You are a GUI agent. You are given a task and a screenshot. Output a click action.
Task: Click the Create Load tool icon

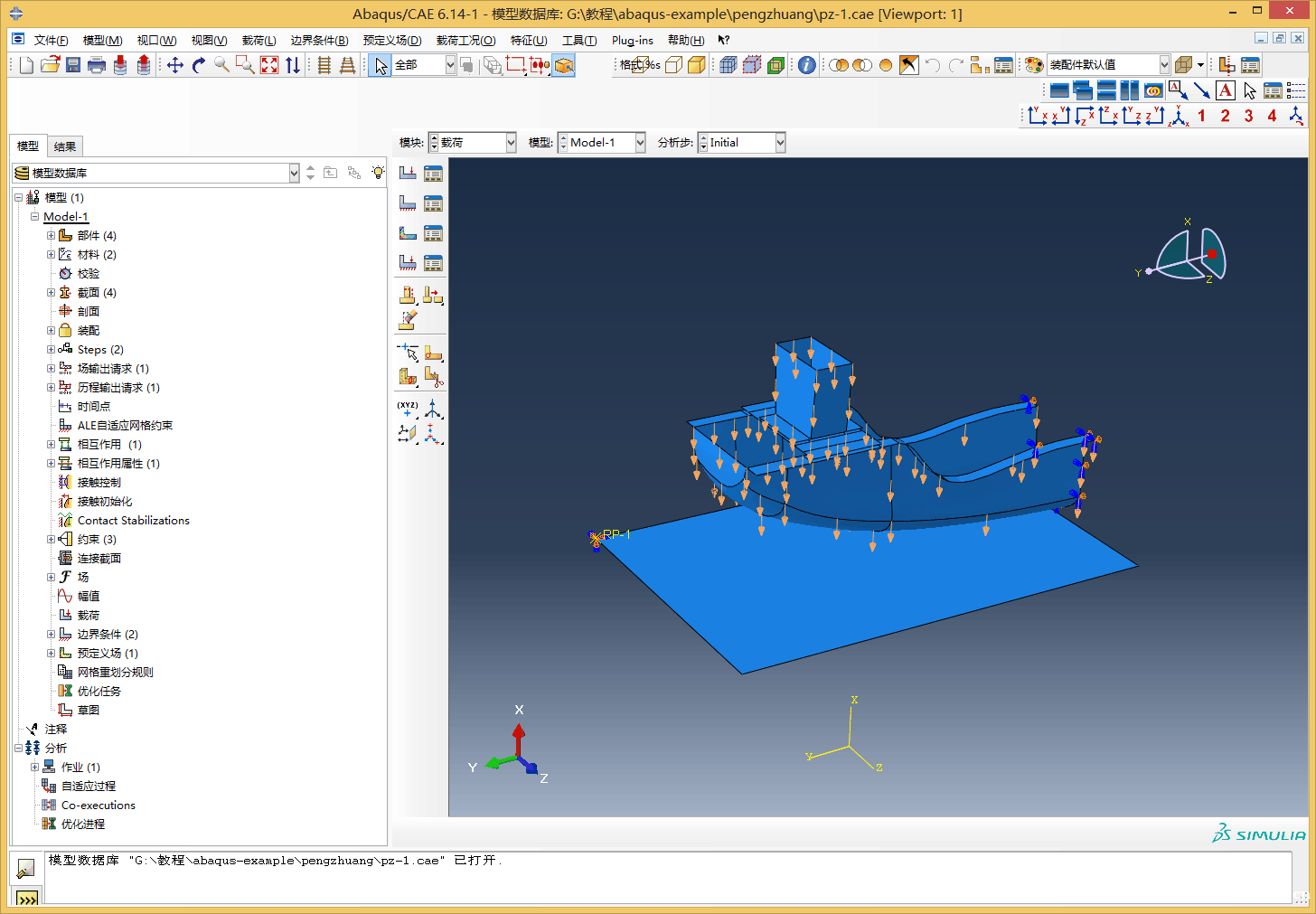pos(408,173)
